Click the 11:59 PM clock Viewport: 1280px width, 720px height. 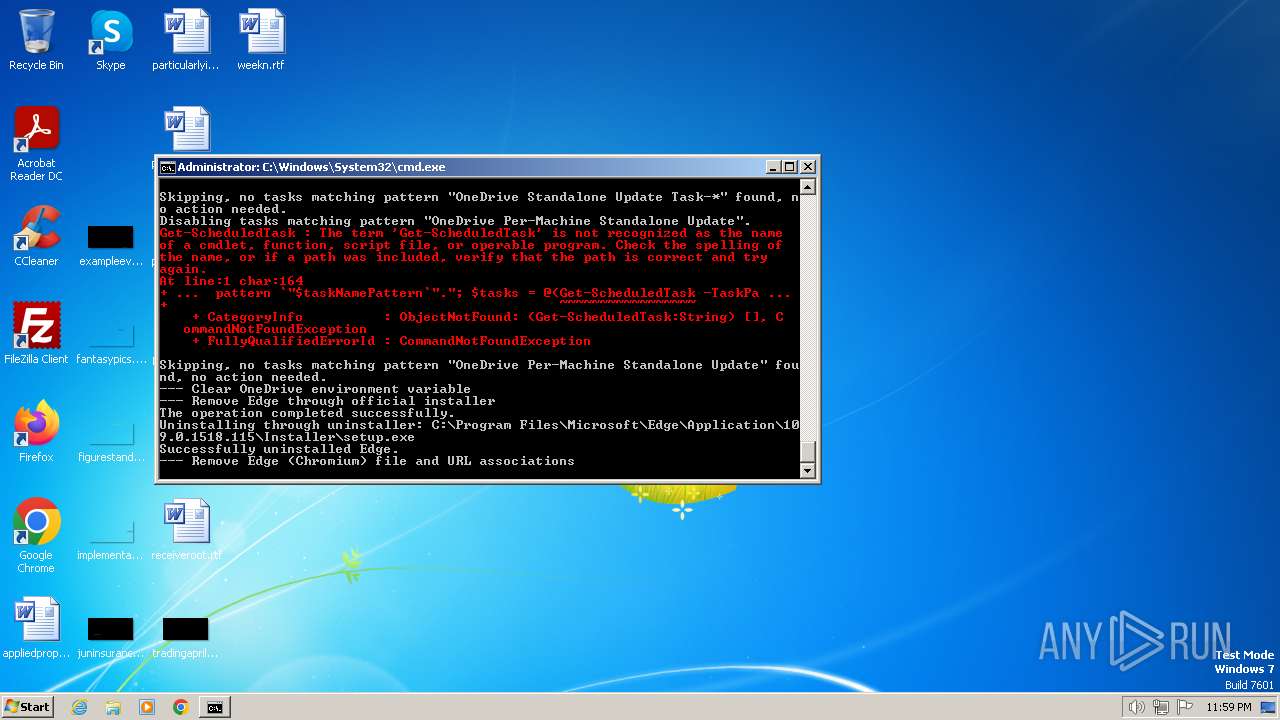tap(1229, 707)
